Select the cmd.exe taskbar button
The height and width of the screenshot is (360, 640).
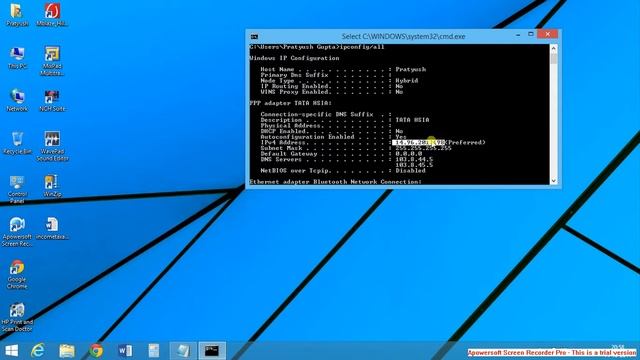212,351
